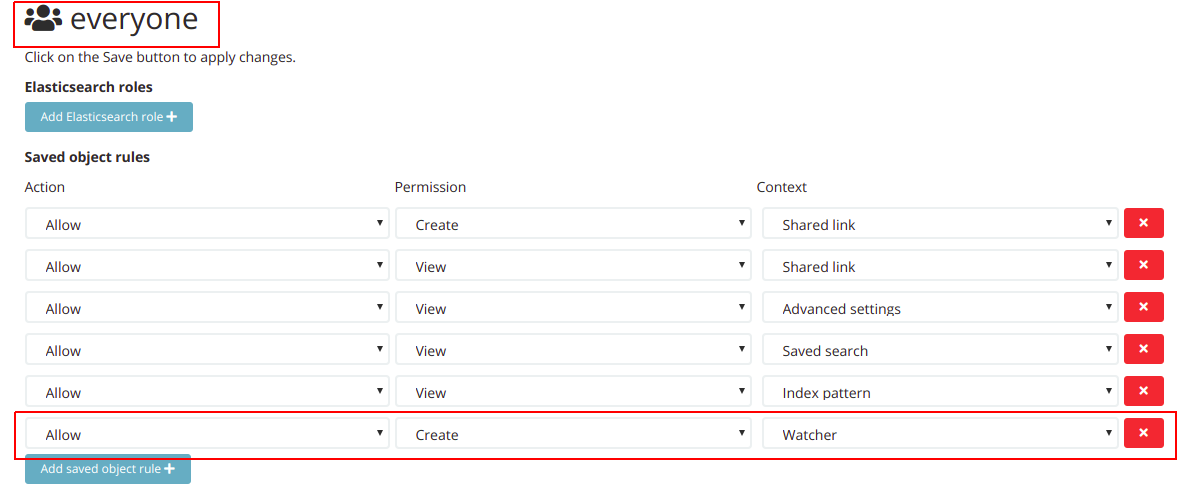Open Permission dropdown for Watcher rule

click(x=573, y=434)
